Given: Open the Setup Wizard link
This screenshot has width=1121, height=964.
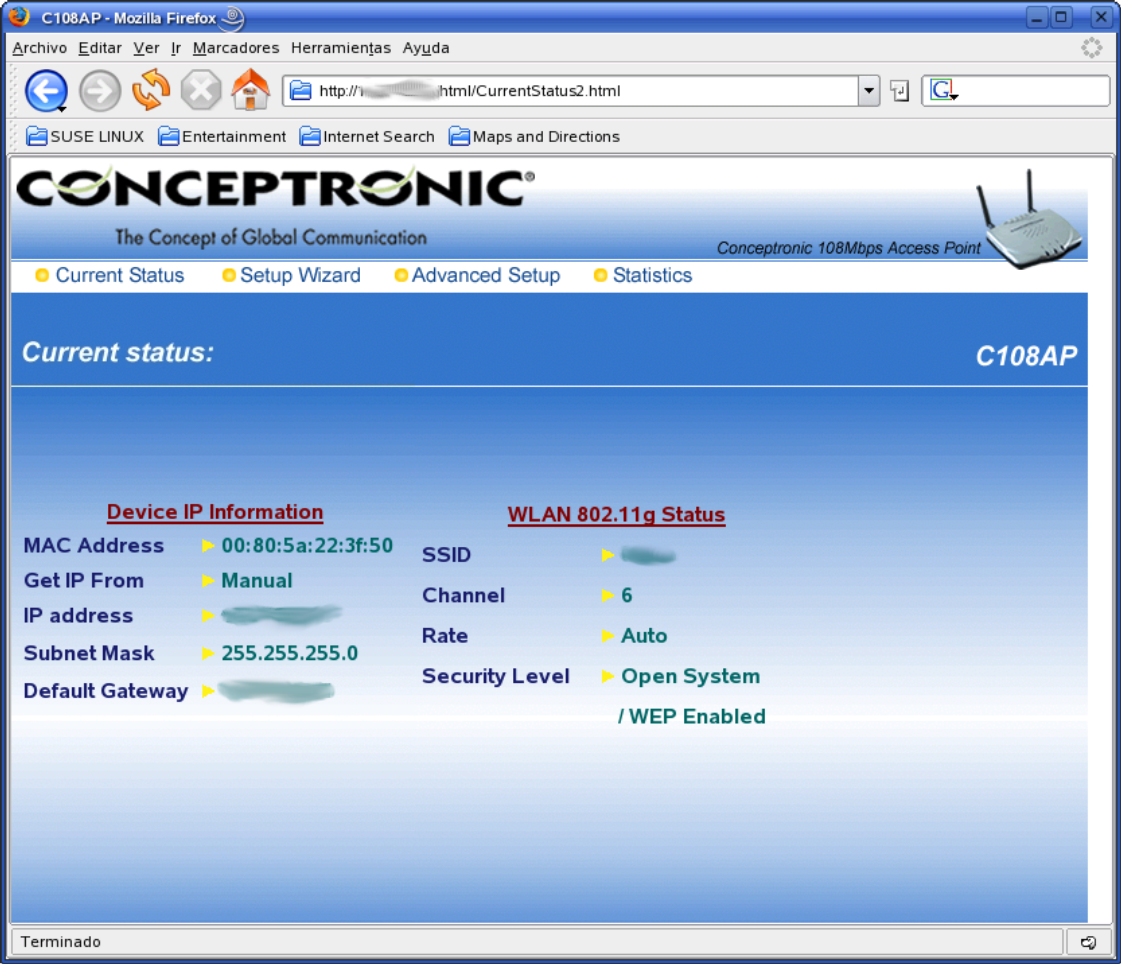Looking at the screenshot, I should coord(300,275).
